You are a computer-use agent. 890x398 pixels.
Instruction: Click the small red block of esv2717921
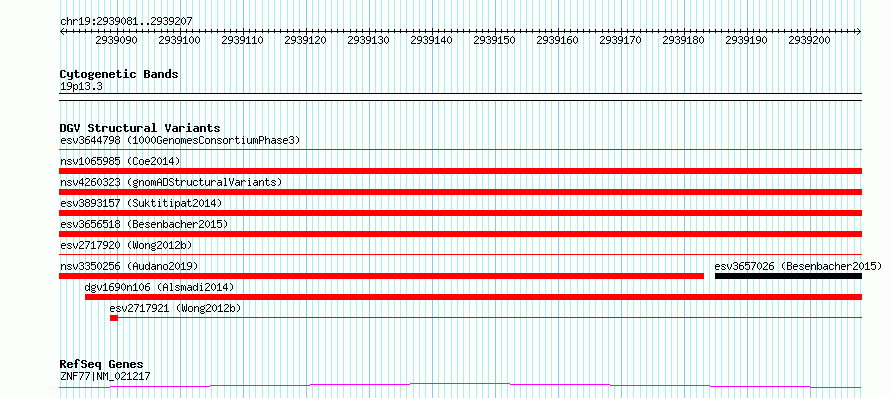[114, 318]
